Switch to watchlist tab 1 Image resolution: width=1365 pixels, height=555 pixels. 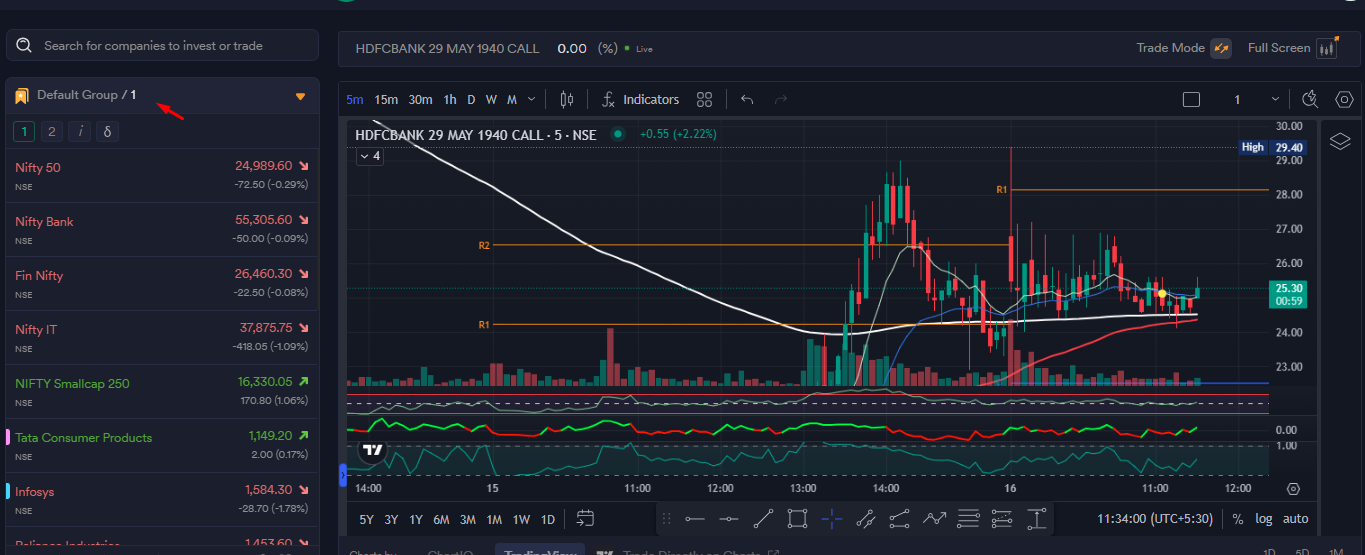(25, 131)
